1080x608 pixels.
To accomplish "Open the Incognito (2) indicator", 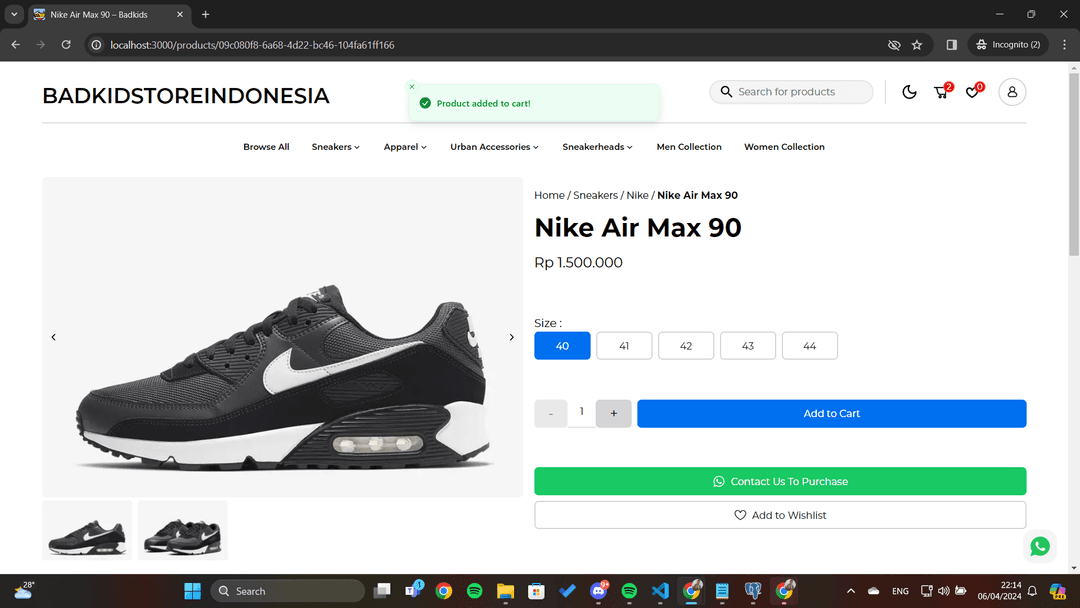I will tap(1008, 45).
